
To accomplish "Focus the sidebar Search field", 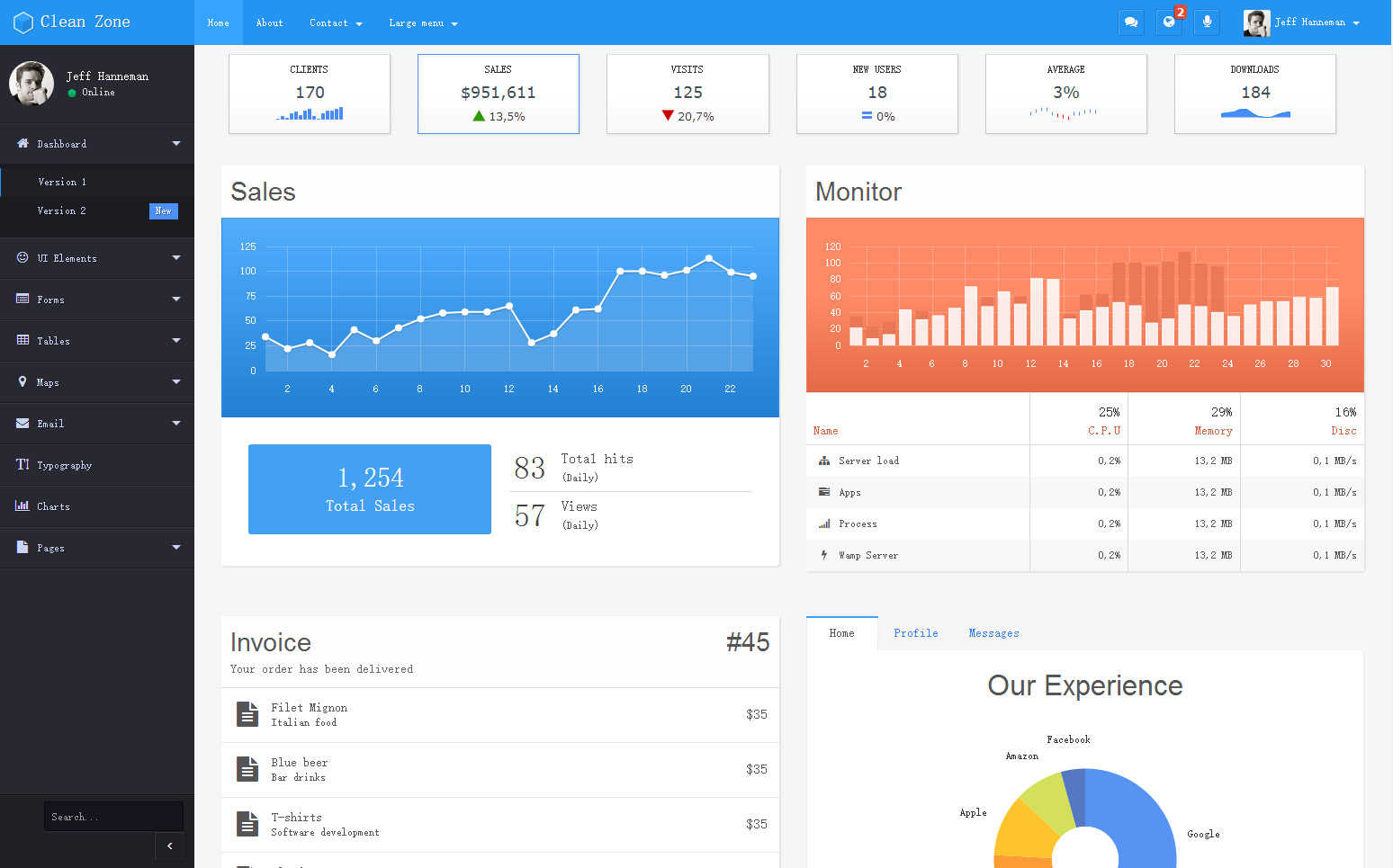I will click(x=113, y=817).
